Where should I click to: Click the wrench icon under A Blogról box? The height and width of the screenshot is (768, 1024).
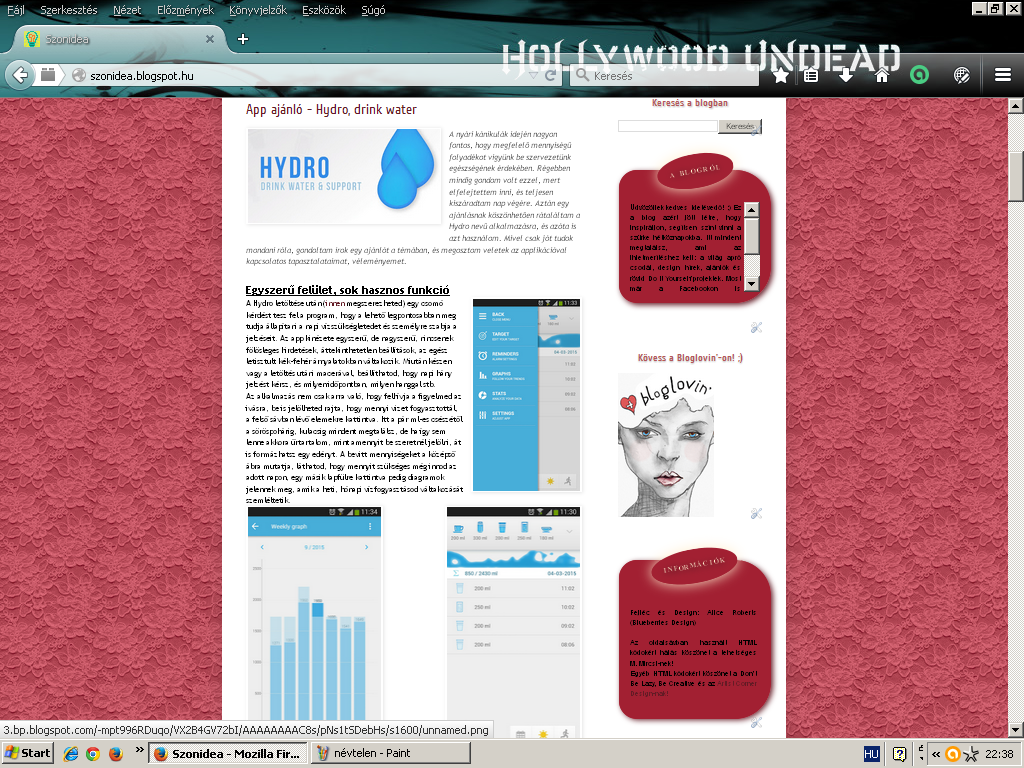(756, 327)
